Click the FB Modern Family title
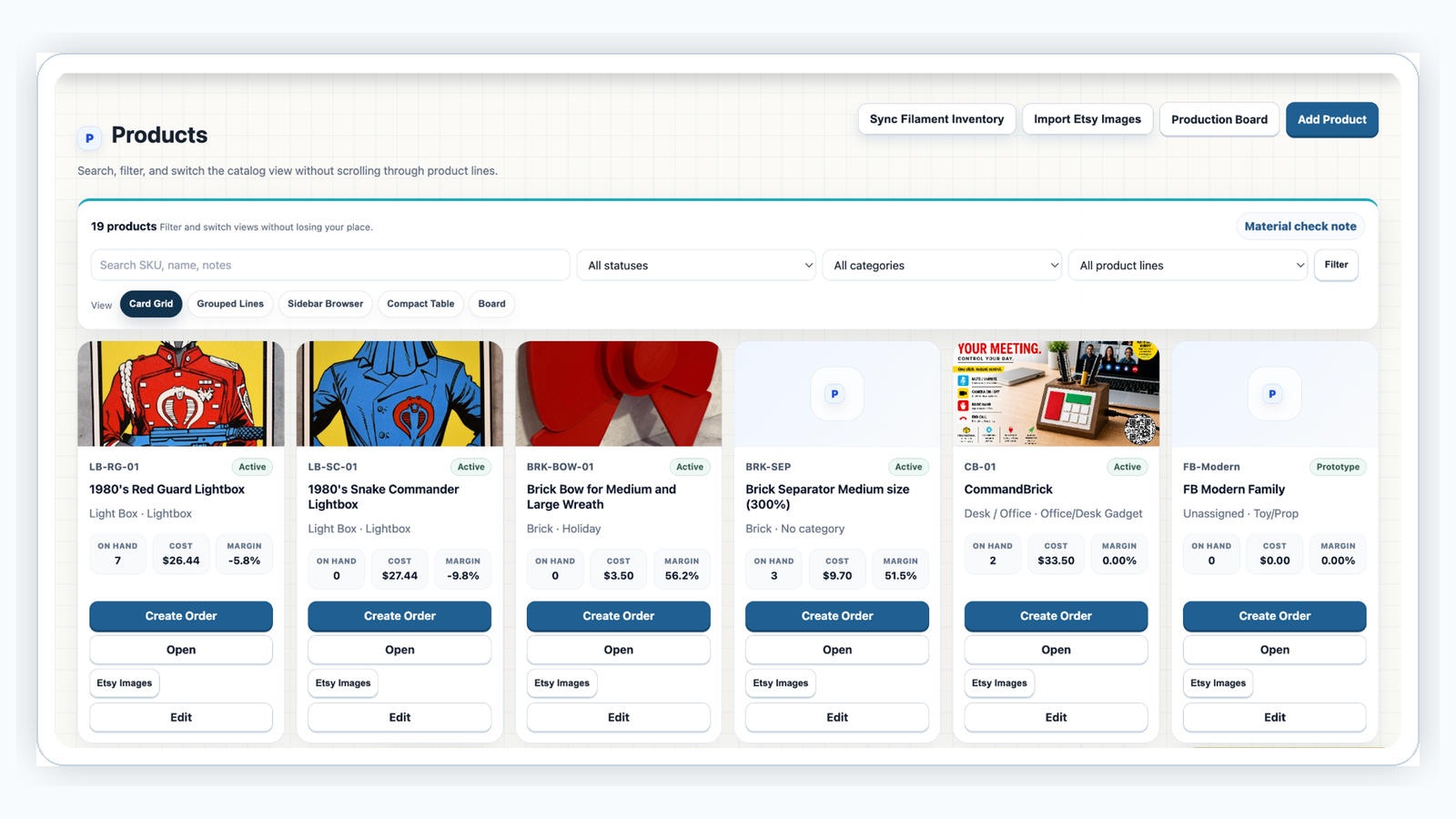Viewport: 1456px width, 819px height. point(1234,490)
